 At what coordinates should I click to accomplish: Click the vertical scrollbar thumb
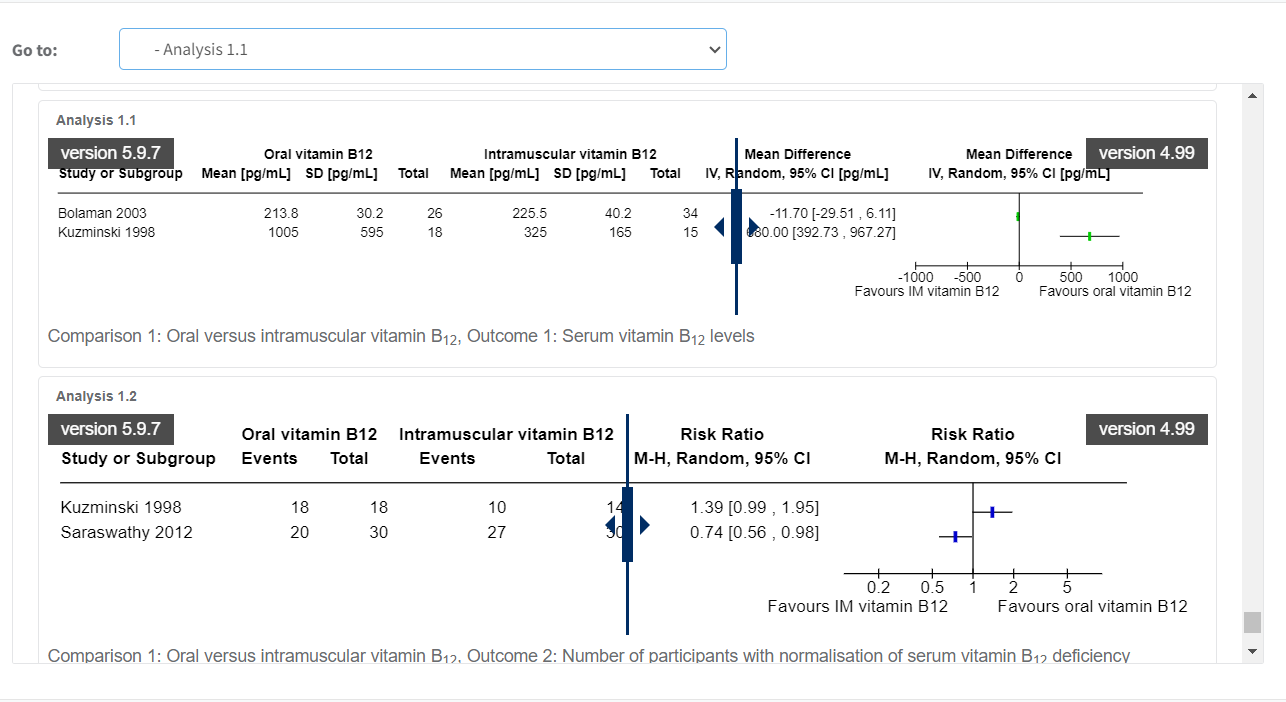1252,622
